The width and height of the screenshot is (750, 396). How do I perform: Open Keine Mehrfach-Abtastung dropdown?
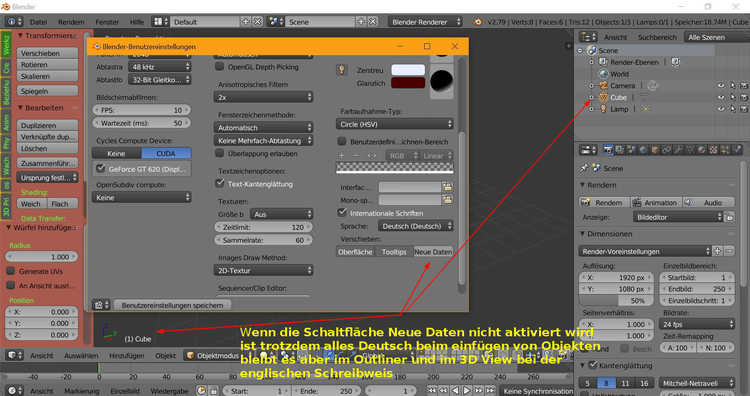point(263,141)
